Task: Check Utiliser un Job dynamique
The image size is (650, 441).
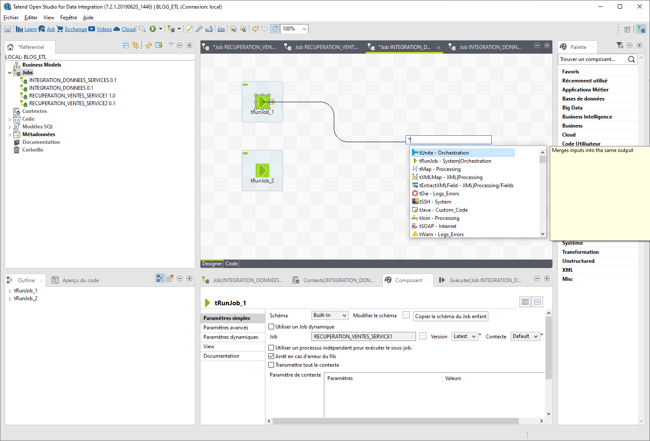Action: (271, 327)
